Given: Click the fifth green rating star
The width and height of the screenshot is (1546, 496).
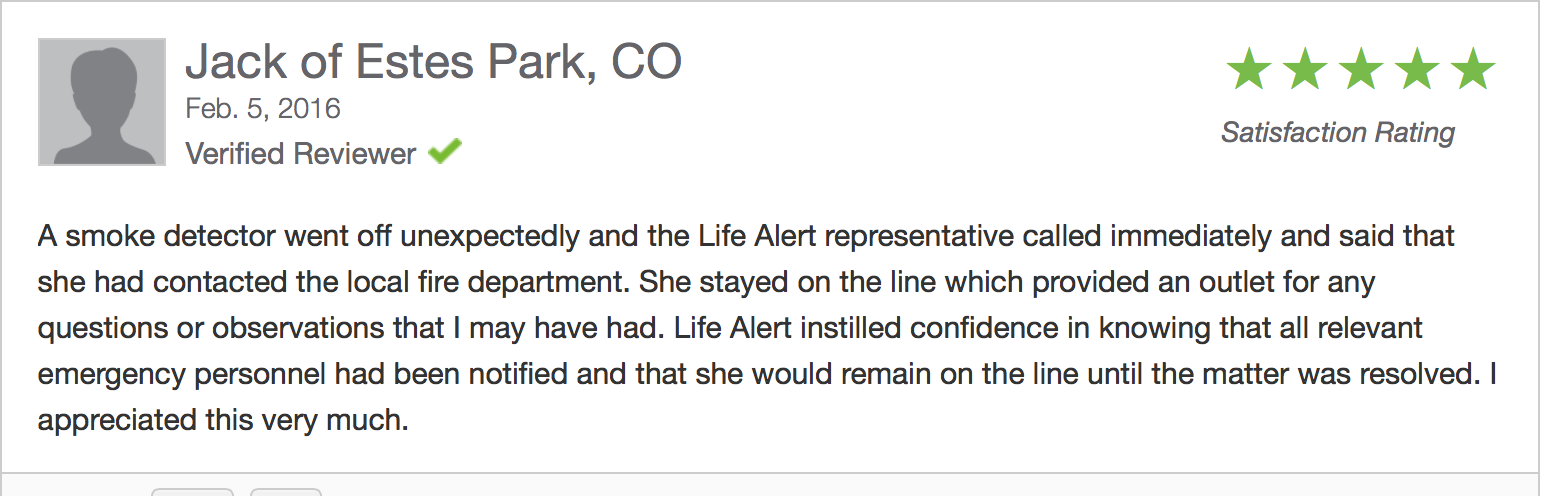Looking at the screenshot, I should [x=1472, y=69].
